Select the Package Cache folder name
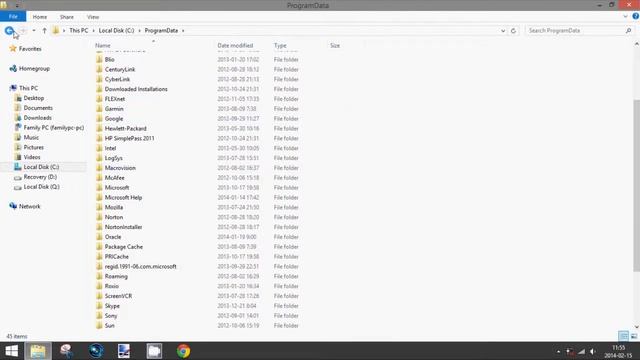Image resolution: width=640 pixels, height=360 pixels. coord(124,247)
